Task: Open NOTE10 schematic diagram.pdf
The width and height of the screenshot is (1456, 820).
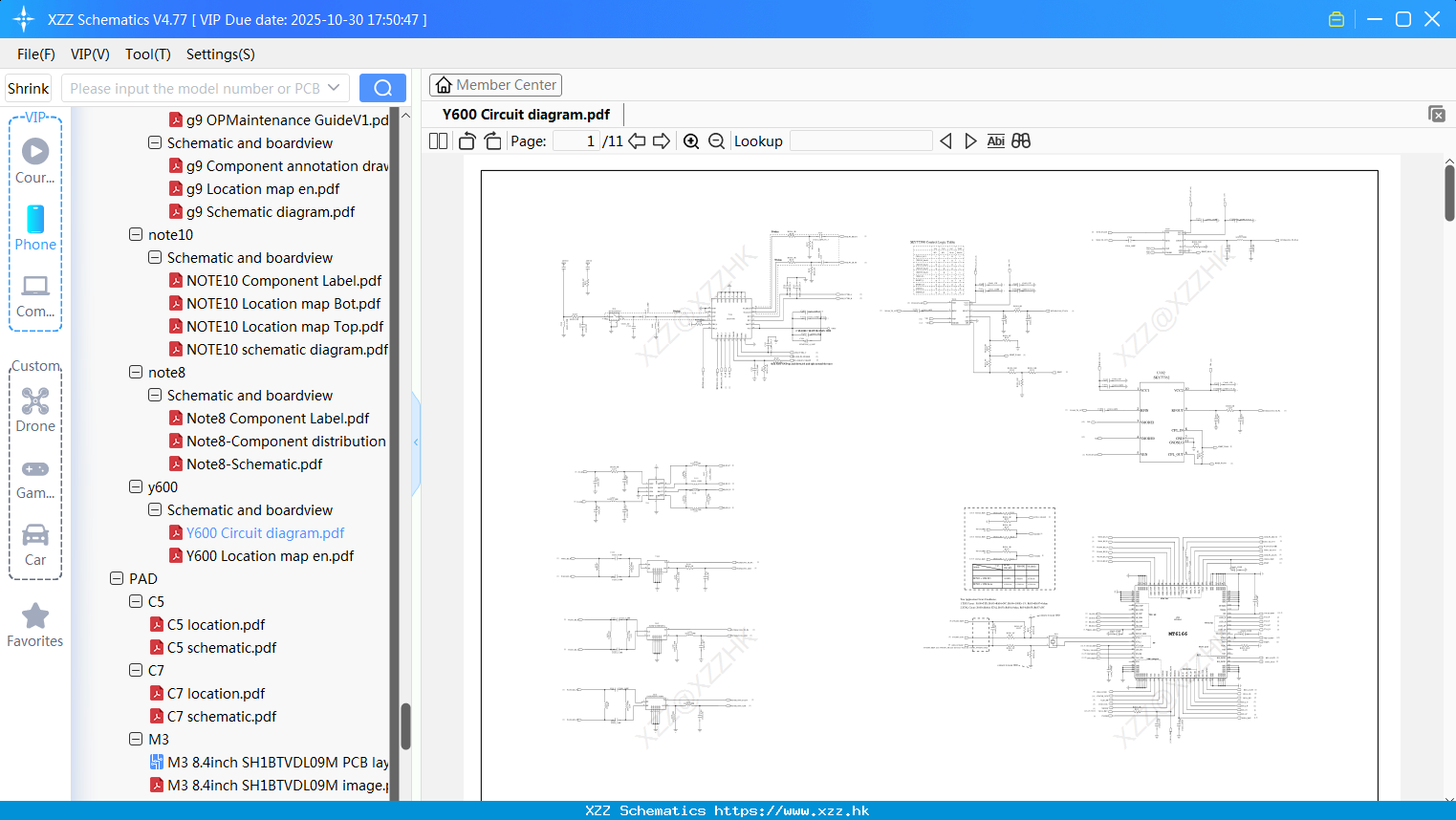Action: [x=287, y=349]
